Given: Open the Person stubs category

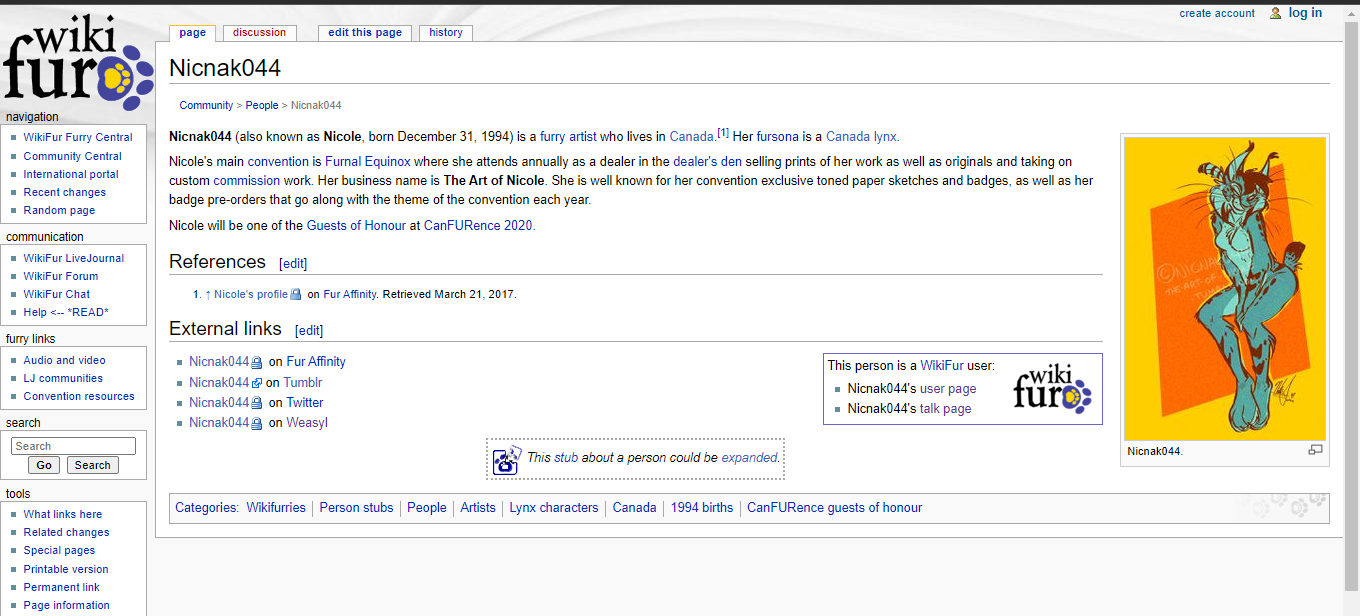Looking at the screenshot, I should [356, 508].
